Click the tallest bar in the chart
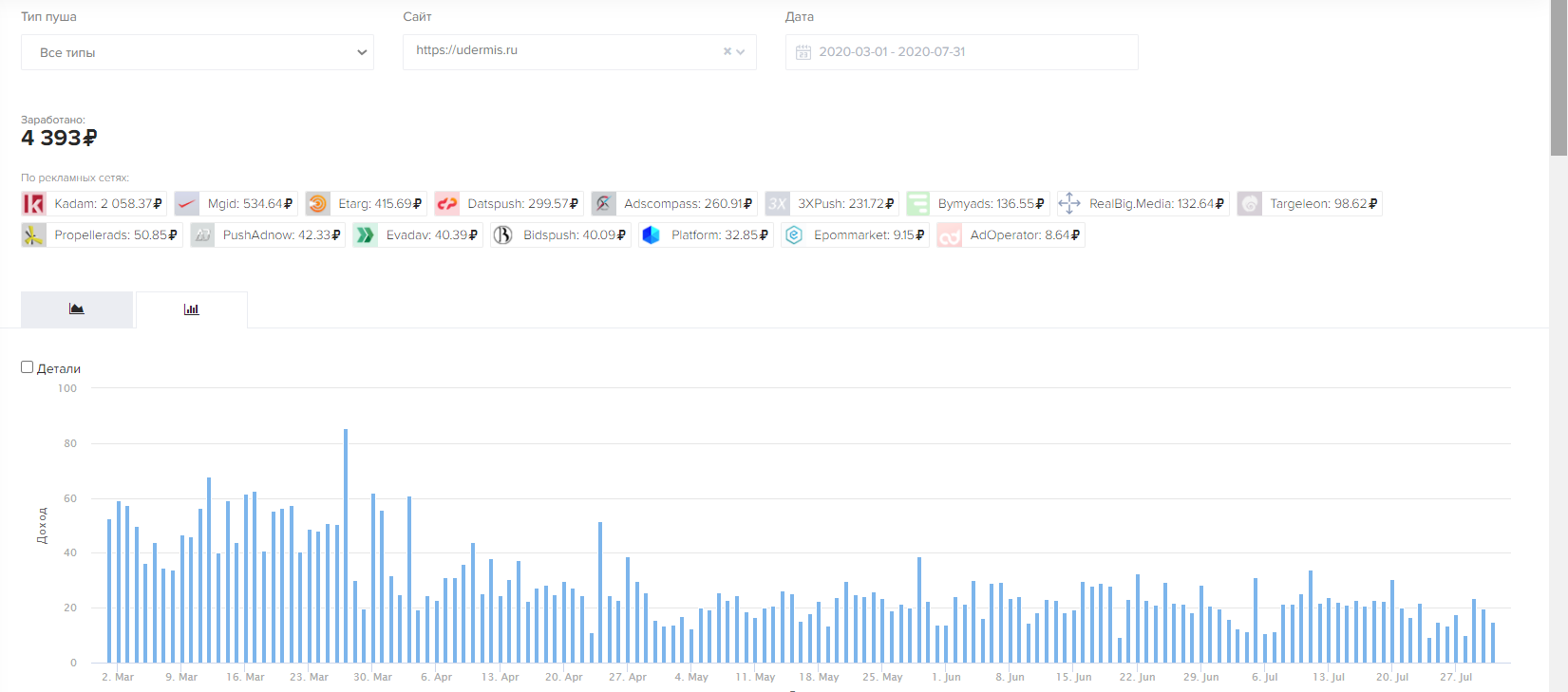 (x=346, y=546)
